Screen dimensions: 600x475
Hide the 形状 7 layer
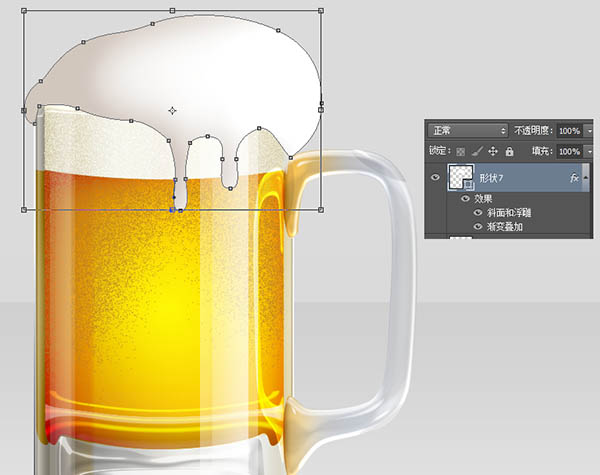(x=435, y=178)
